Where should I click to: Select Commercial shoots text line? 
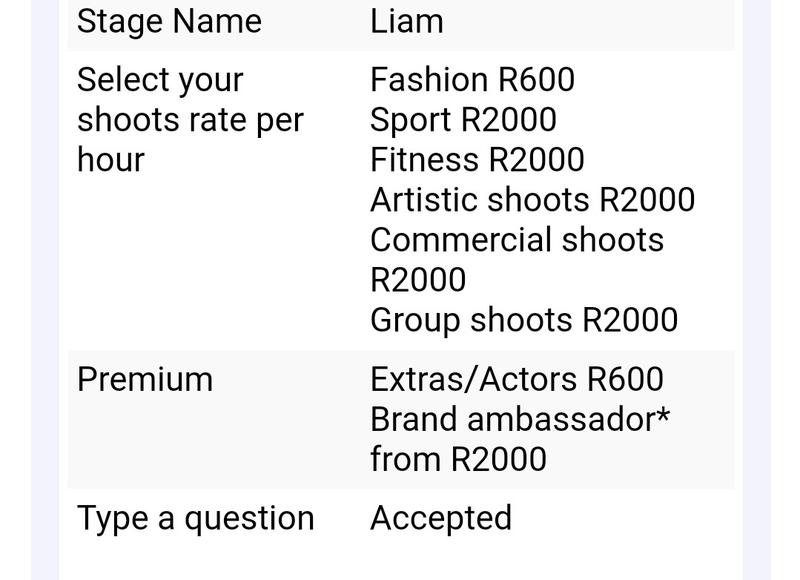pyautogui.click(x=517, y=239)
